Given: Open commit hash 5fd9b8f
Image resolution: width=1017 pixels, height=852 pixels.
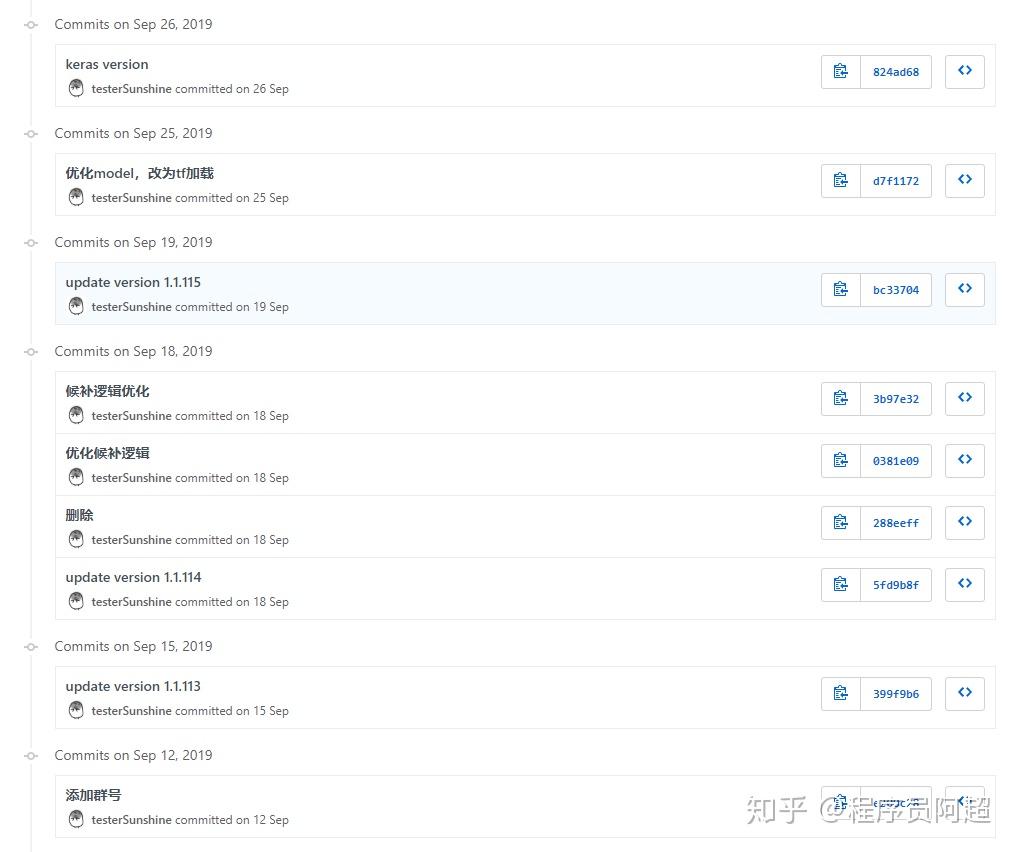Looking at the screenshot, I should click(896, 584).
